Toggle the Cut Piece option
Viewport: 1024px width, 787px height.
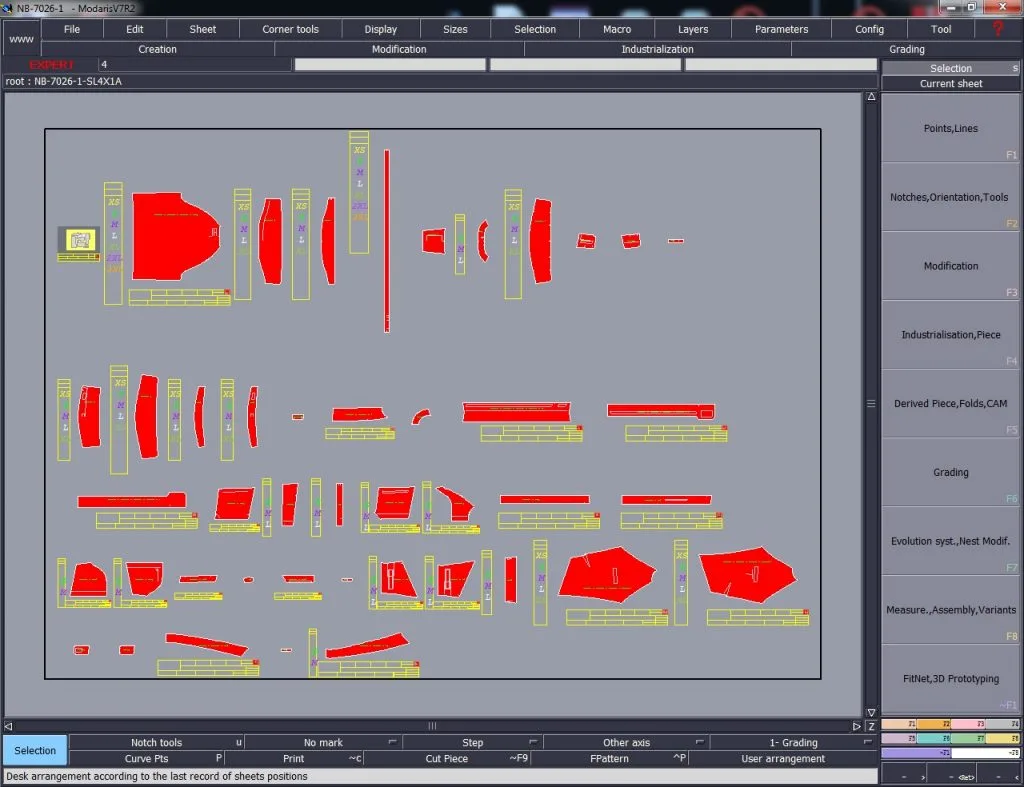coord(447,758)
